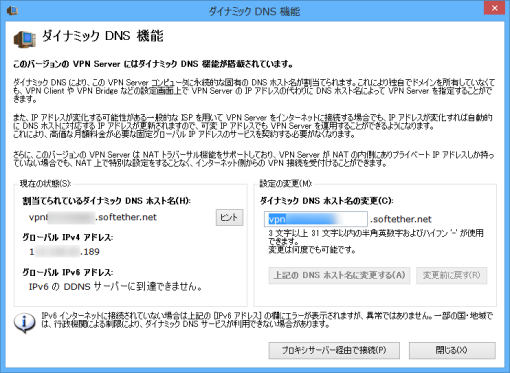The height and width of the screenshot is (373, 510).
Task: Click the 変更前に戻す(R) button
Action: coord(451,275)
